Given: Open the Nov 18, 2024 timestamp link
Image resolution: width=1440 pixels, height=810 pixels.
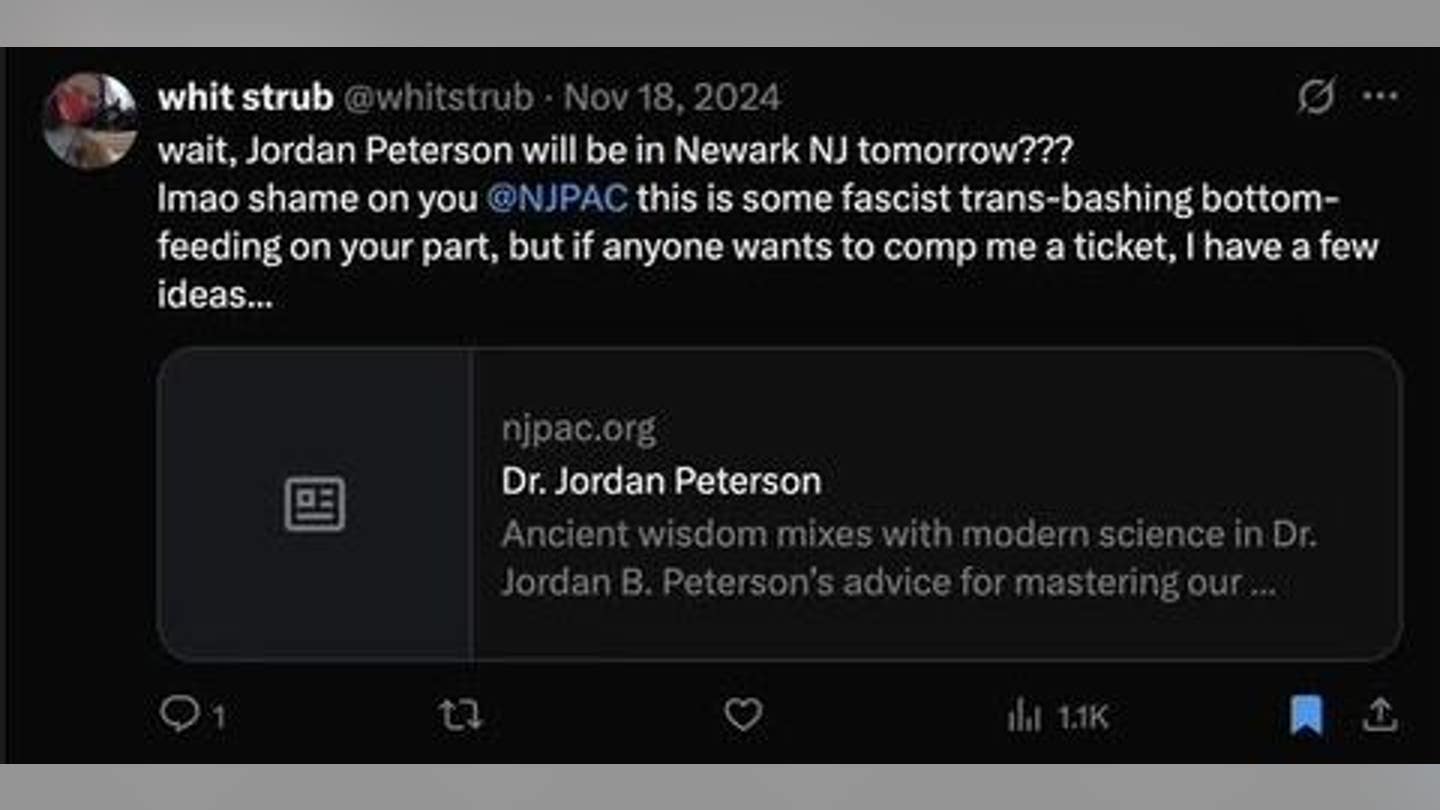Looking at the screenshot, I should tap(672, 98).
